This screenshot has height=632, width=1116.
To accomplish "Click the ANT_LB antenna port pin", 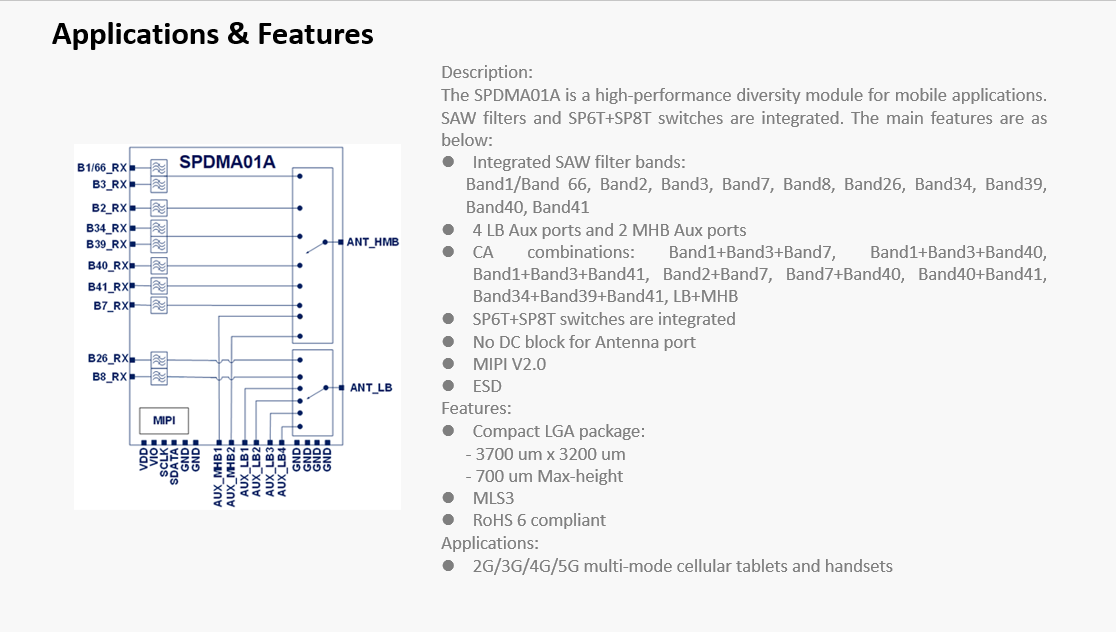I will point(341,387).
